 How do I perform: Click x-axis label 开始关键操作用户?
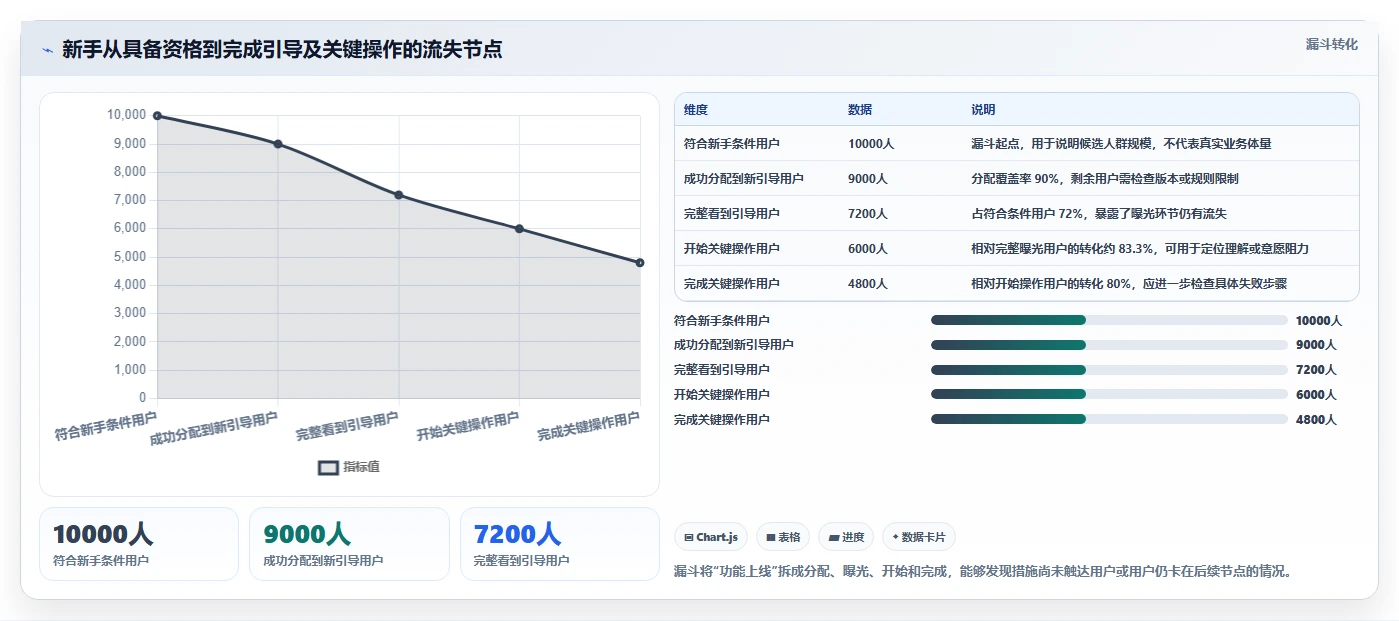tap(468, 427)
